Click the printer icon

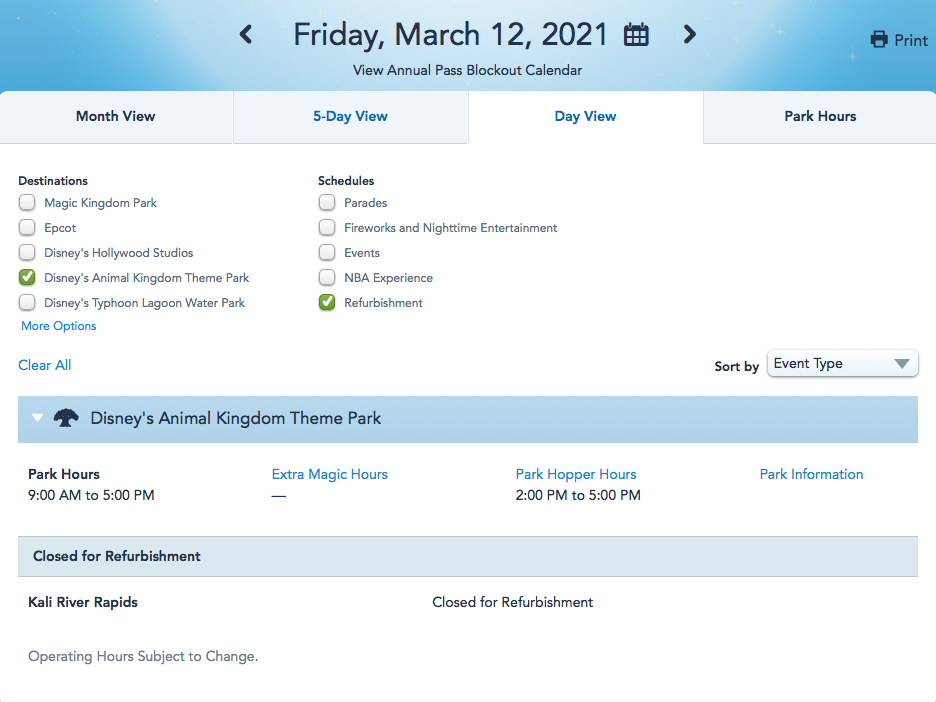[879, 40]
